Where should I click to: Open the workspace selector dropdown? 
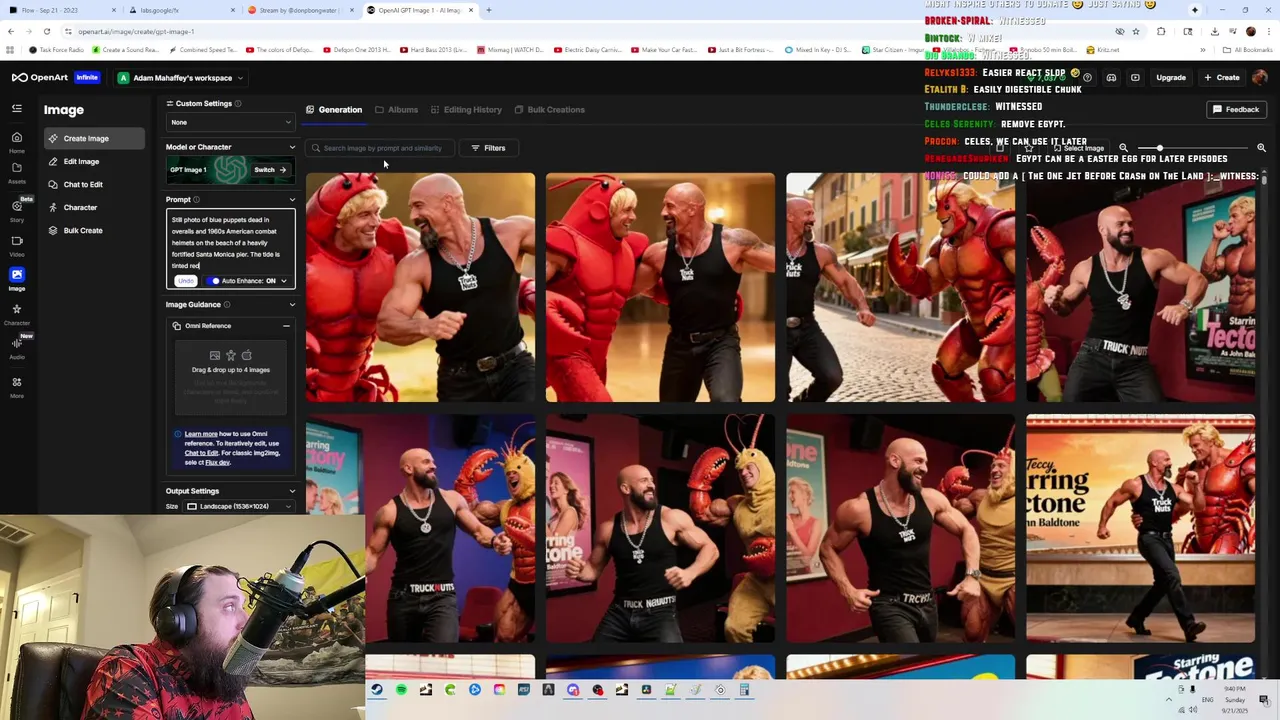click(x=180, y=77)
